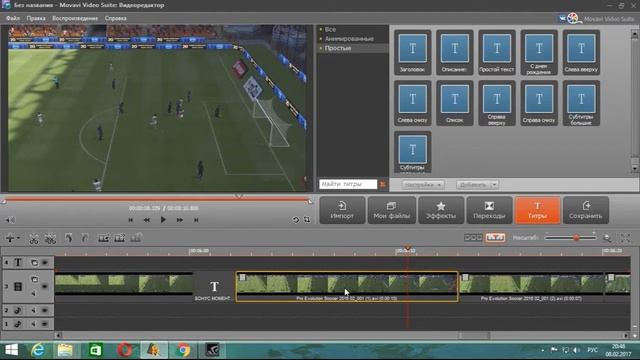Mute audio track 2

point(34,311)
